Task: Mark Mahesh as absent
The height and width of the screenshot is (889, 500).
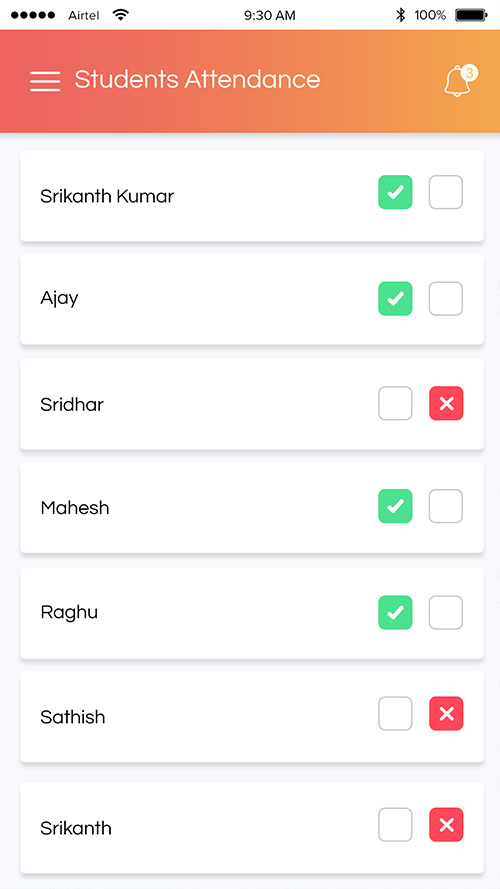Action: [x=446, y=506]
